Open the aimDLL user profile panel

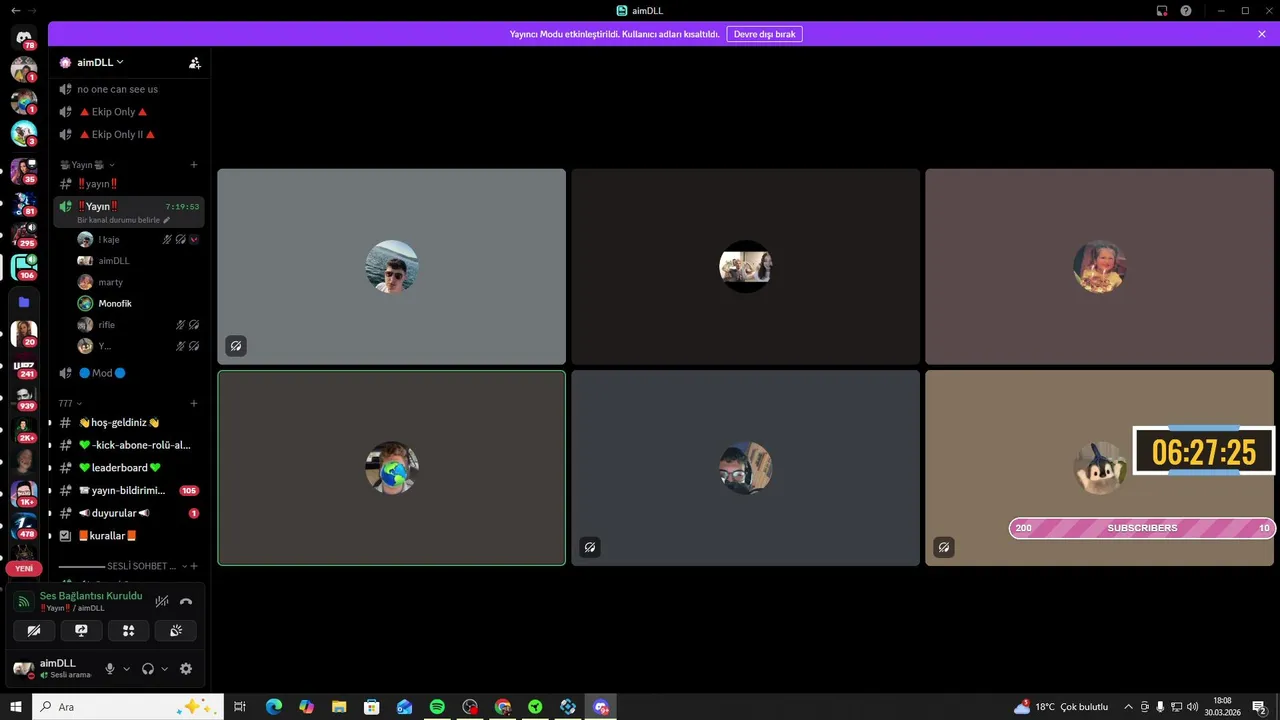pos(54,669)
